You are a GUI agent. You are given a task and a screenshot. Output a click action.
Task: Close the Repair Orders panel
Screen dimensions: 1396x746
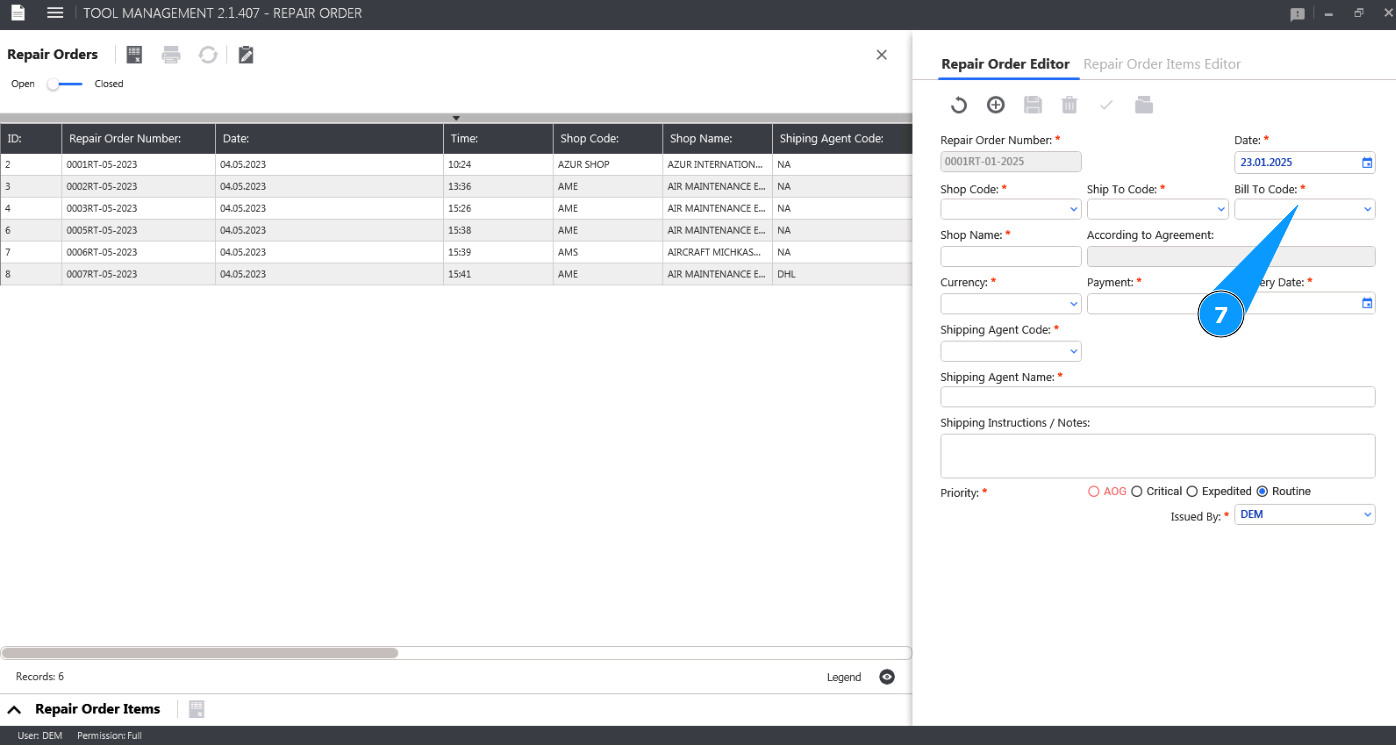881,55
